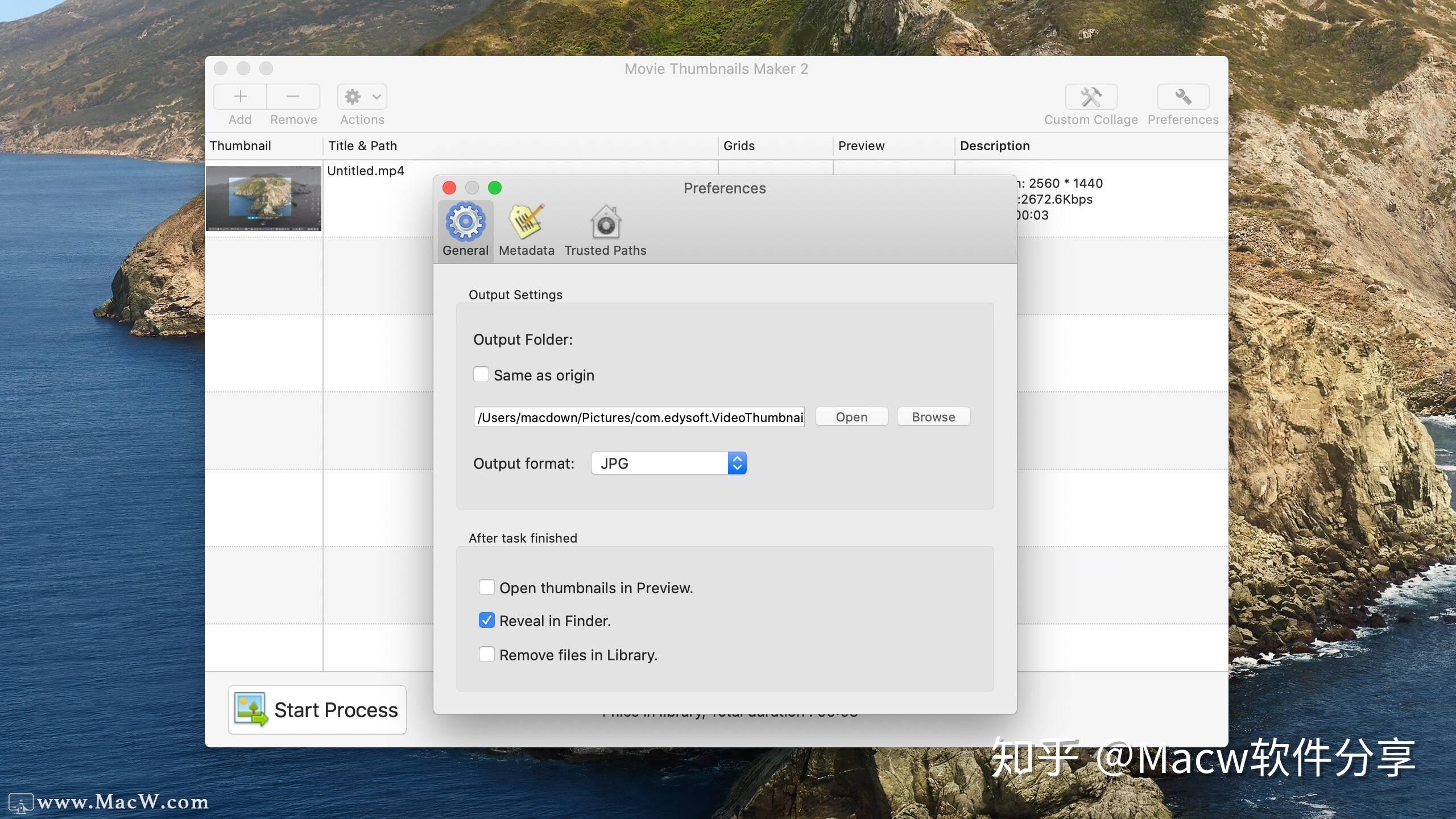
Task: Select the Custom Collage toolbar icon
Action: tap(1090, 97)
